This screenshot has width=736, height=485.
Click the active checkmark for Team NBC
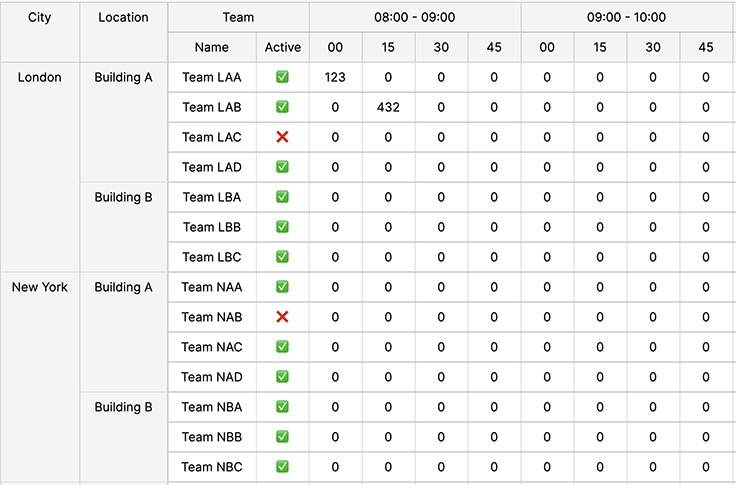282,467
